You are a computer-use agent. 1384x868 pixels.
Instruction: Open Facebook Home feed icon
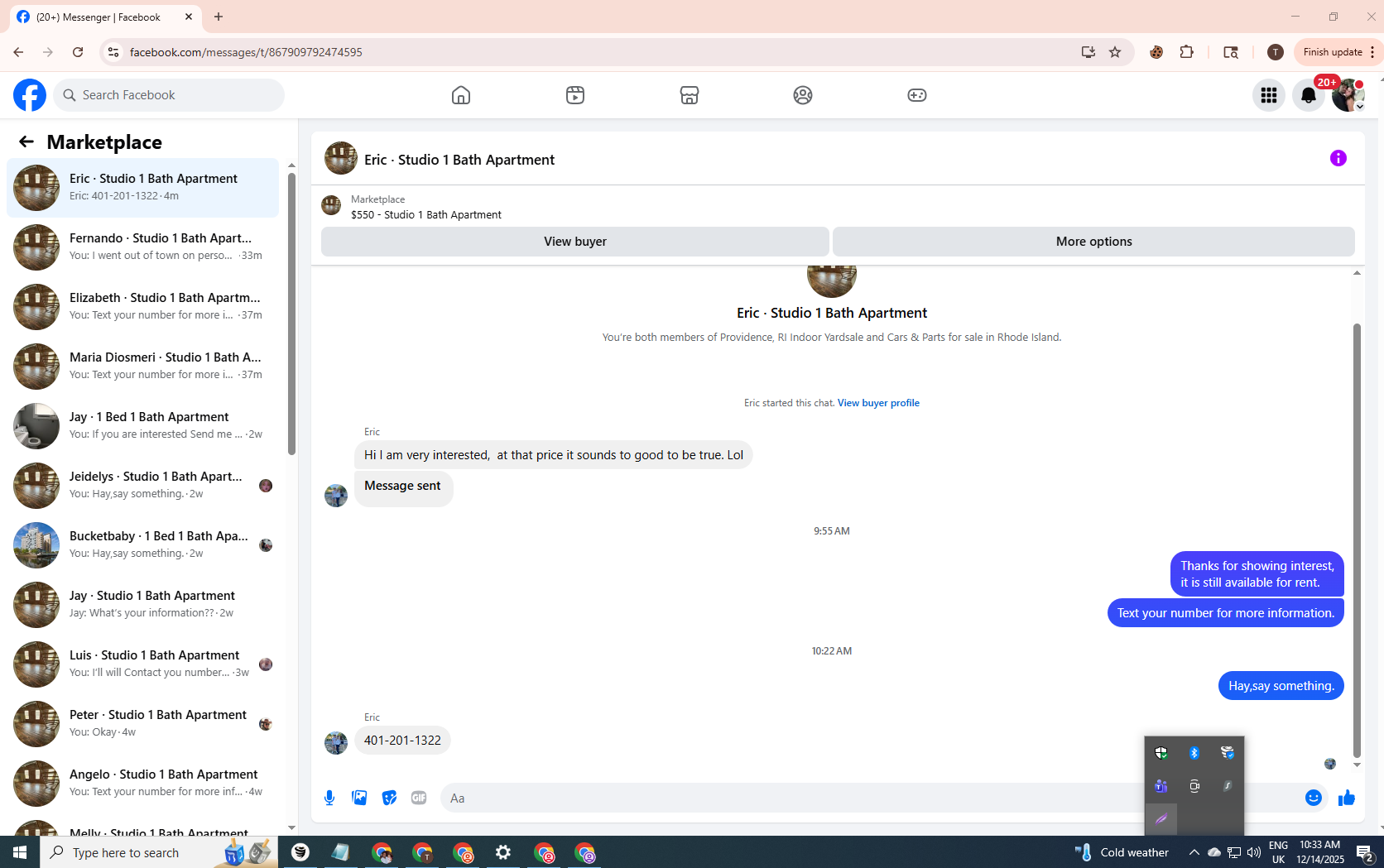tap(461, 95)
